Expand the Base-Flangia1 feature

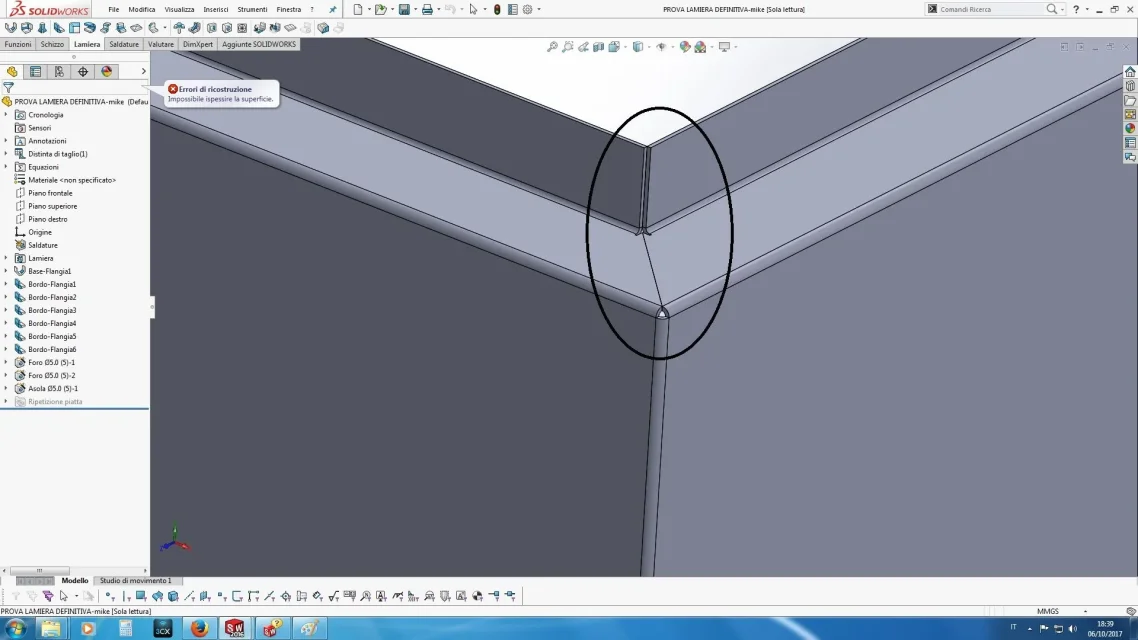click(x=6, y=271)
